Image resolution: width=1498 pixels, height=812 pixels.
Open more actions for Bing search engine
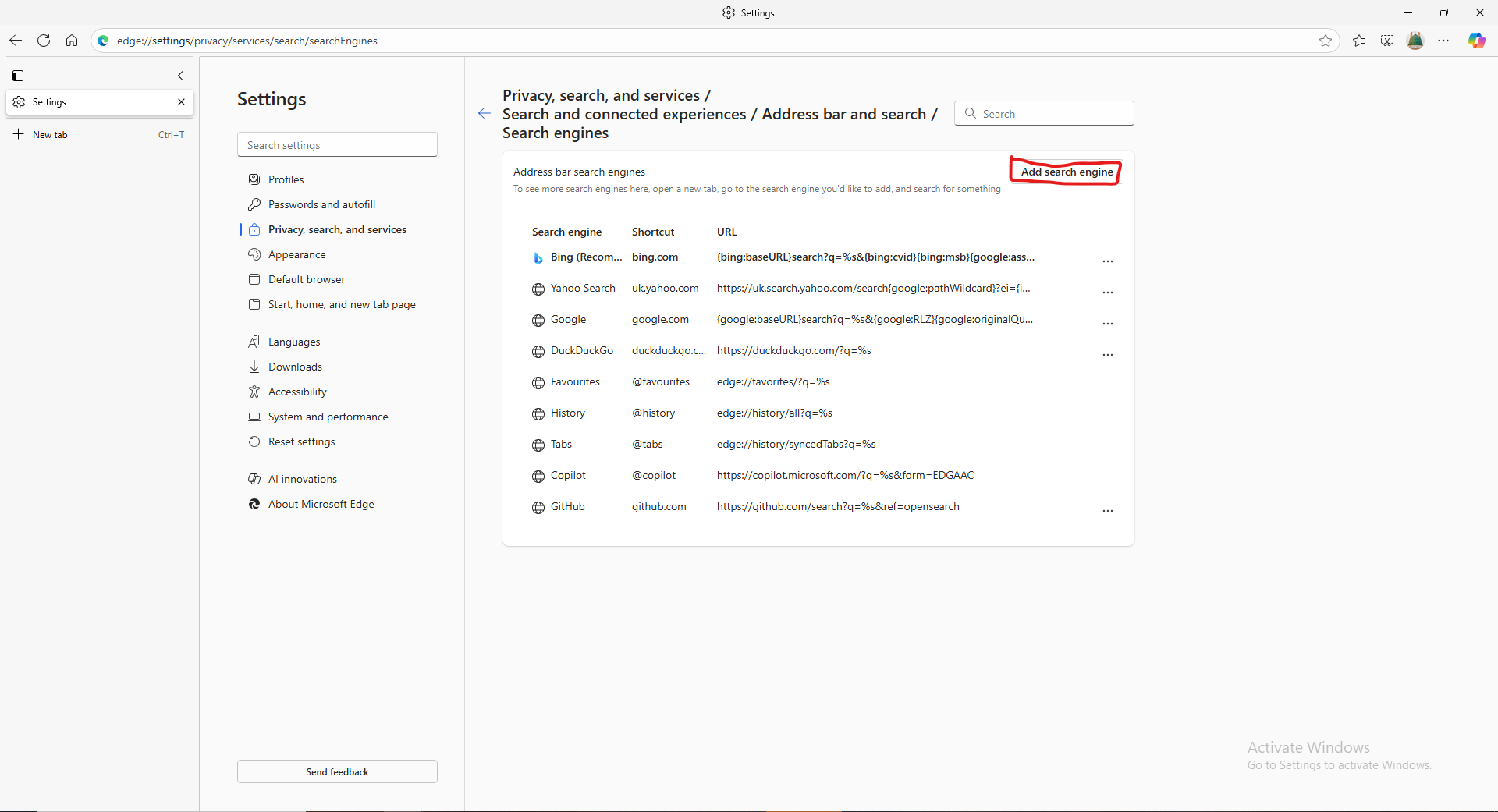pos(1107,261)
